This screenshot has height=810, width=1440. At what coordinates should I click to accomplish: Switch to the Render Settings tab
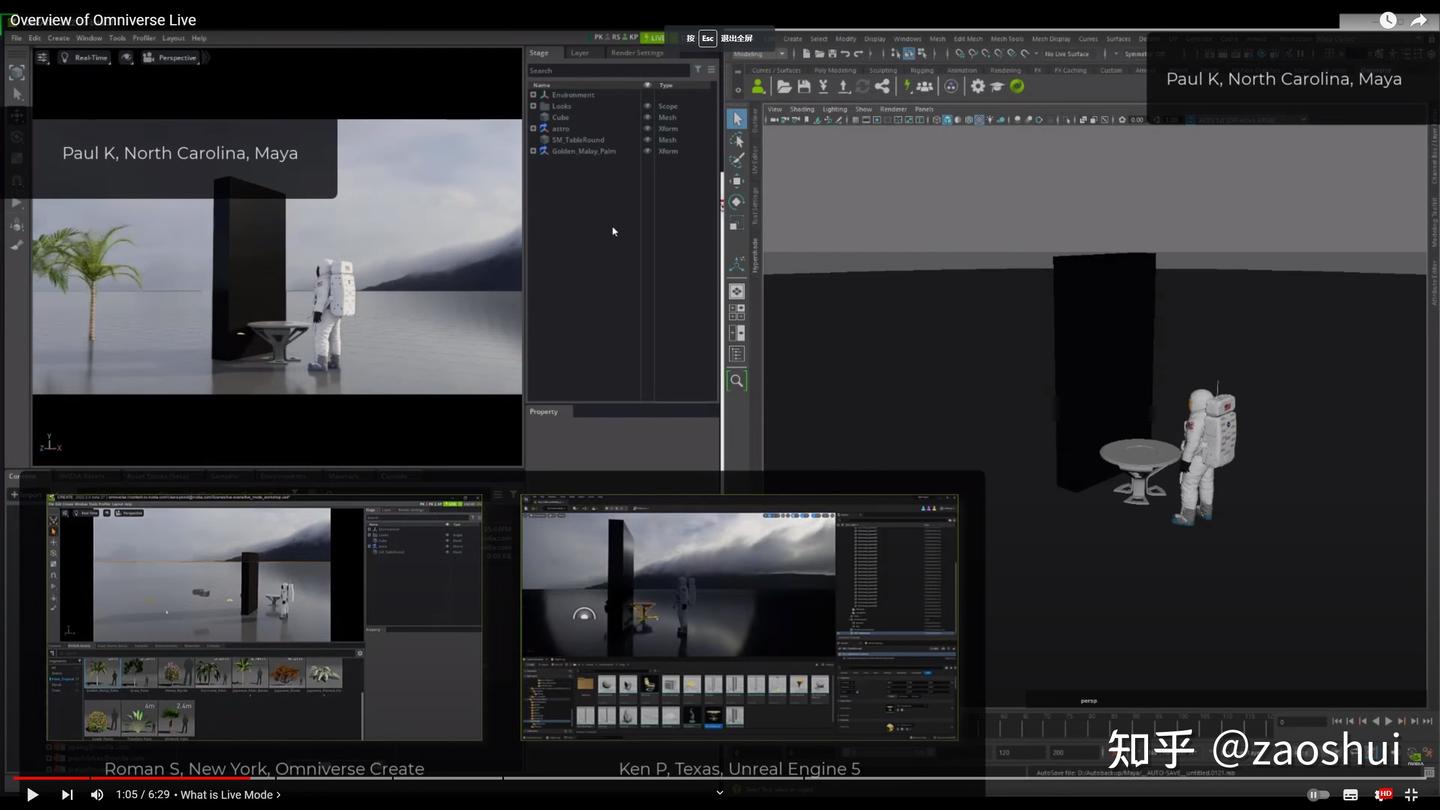click(x=637, y=53)
